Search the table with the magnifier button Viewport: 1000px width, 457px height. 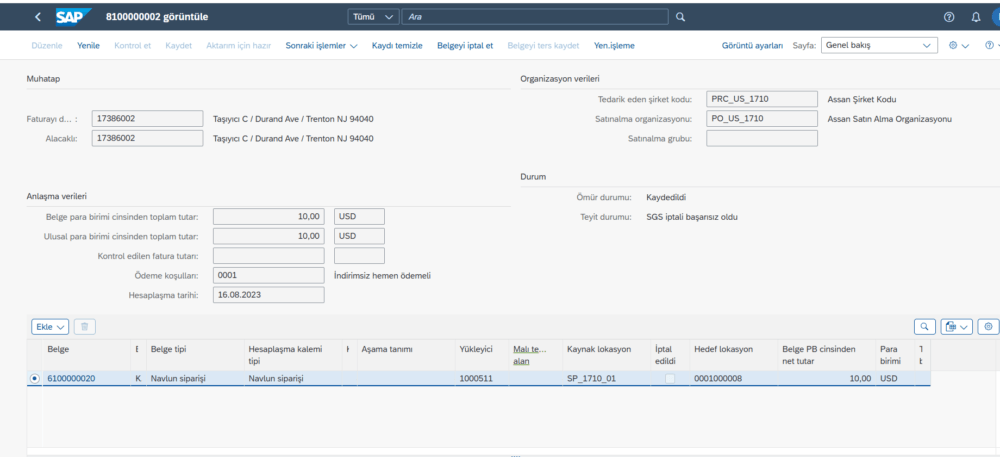[925, 326]
